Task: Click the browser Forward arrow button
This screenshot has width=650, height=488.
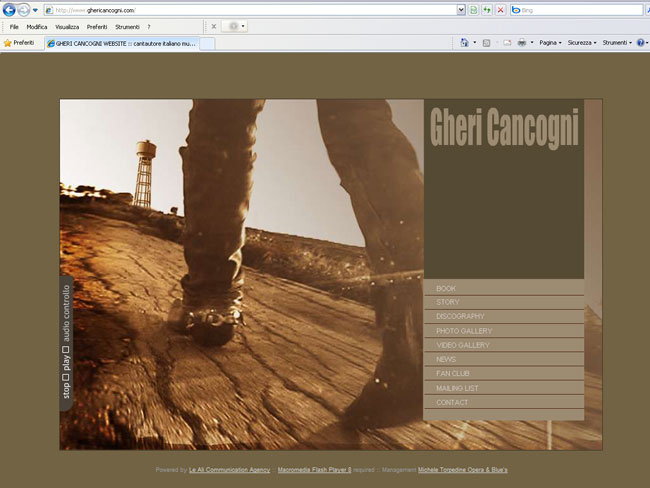Action: pyautogui.click(x=24, y=10)
